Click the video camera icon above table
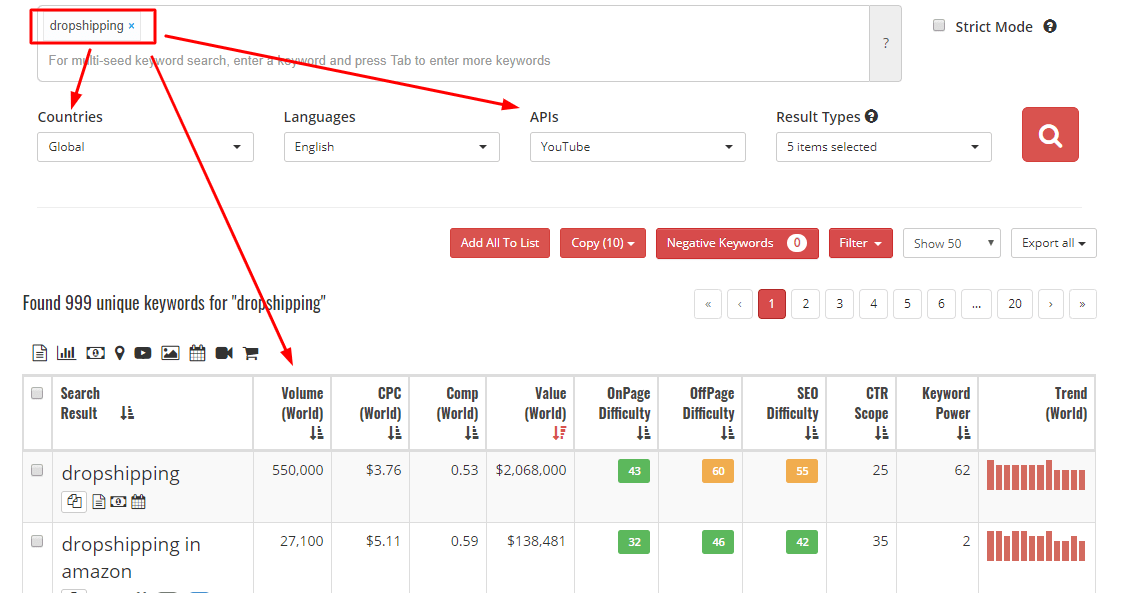The width and height of the screenshot is (1121, 593). tap(223, 353)
